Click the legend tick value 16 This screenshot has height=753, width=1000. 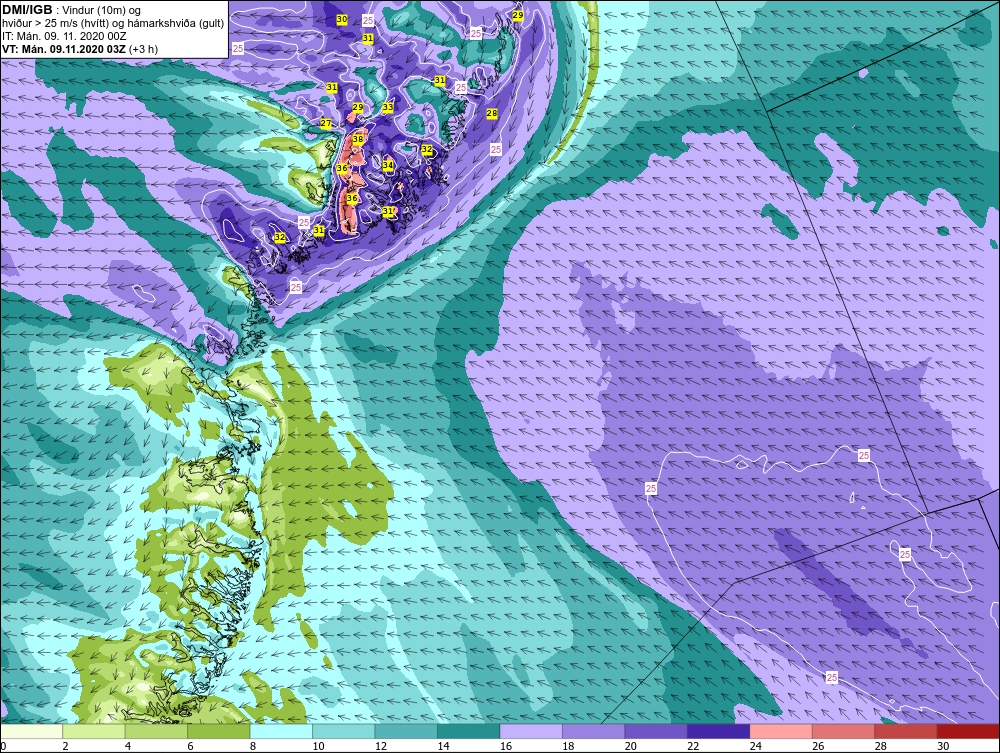506,746
